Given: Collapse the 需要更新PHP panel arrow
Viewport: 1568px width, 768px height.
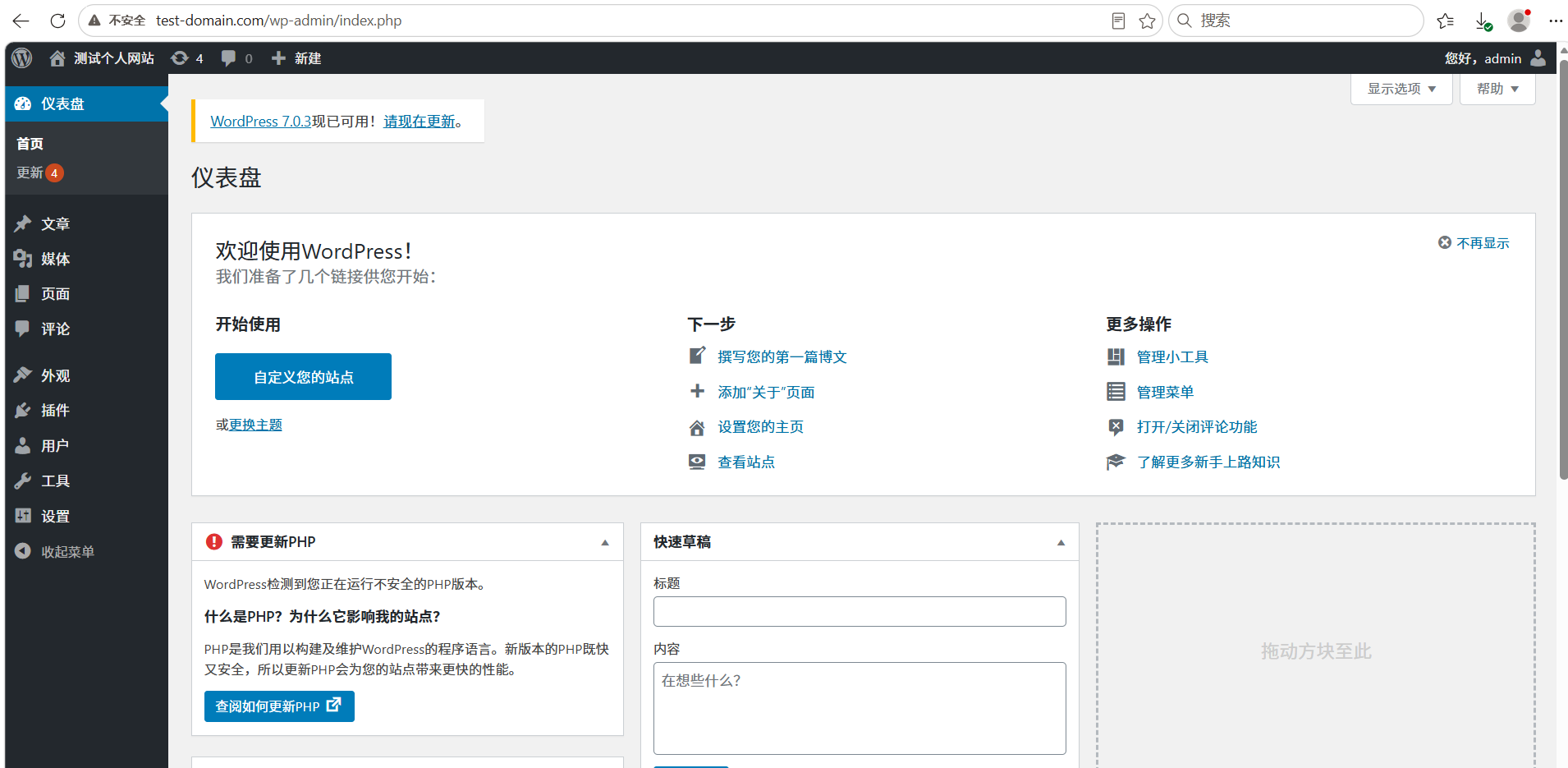Looking at the screenshot, I should pos(605,542).
